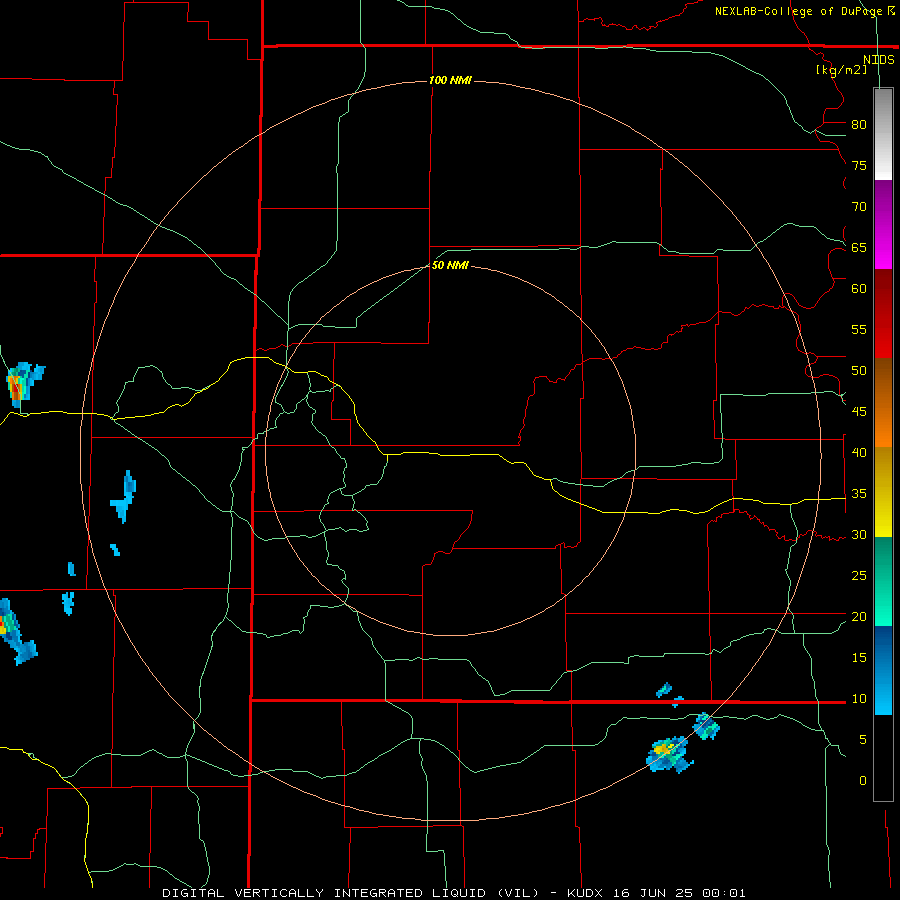Click the NIDS label above the color scale
This screenshot has height=900, width=900.
(x=878, y=60)
